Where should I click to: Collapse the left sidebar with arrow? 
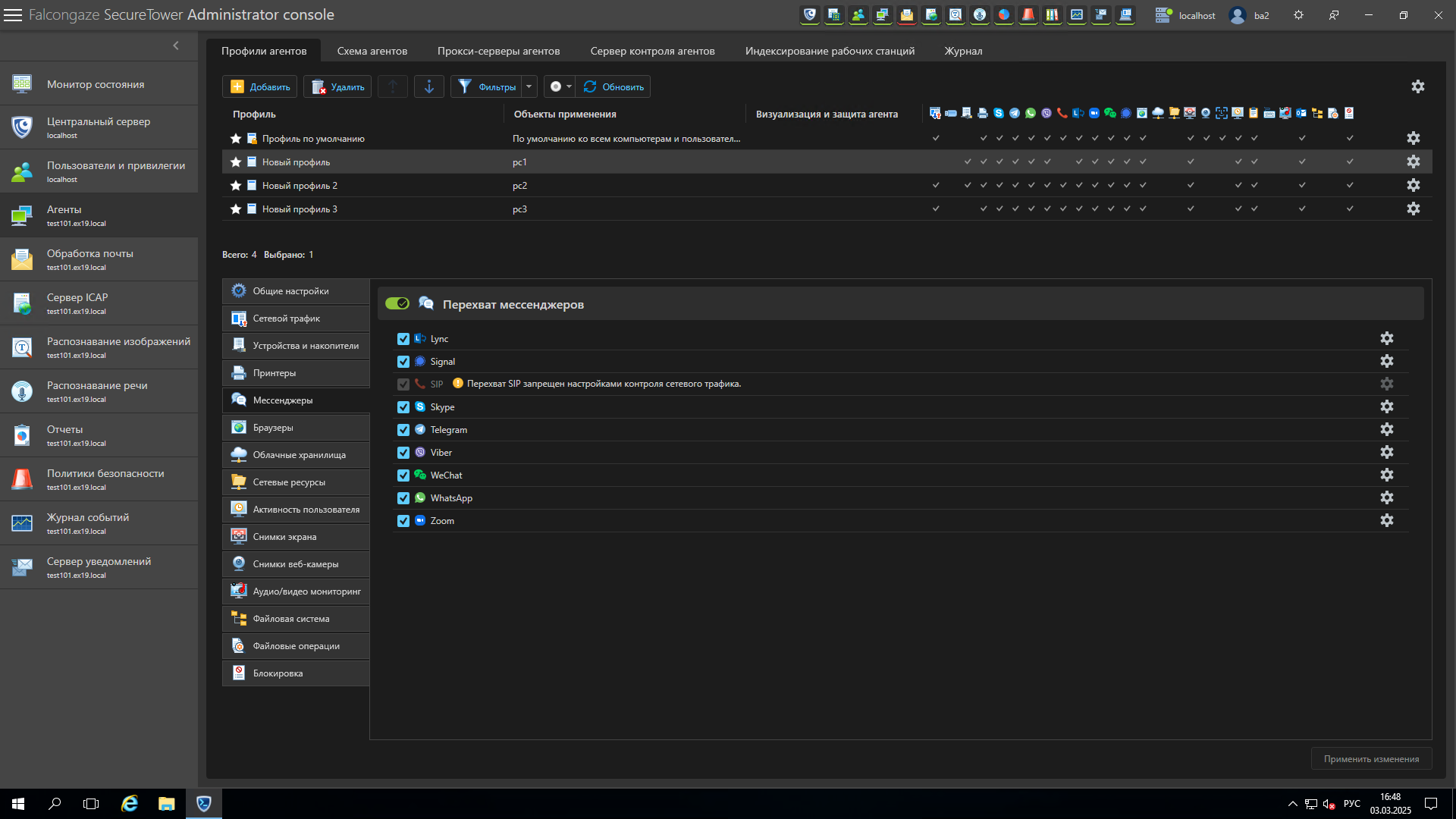(176, 45)
